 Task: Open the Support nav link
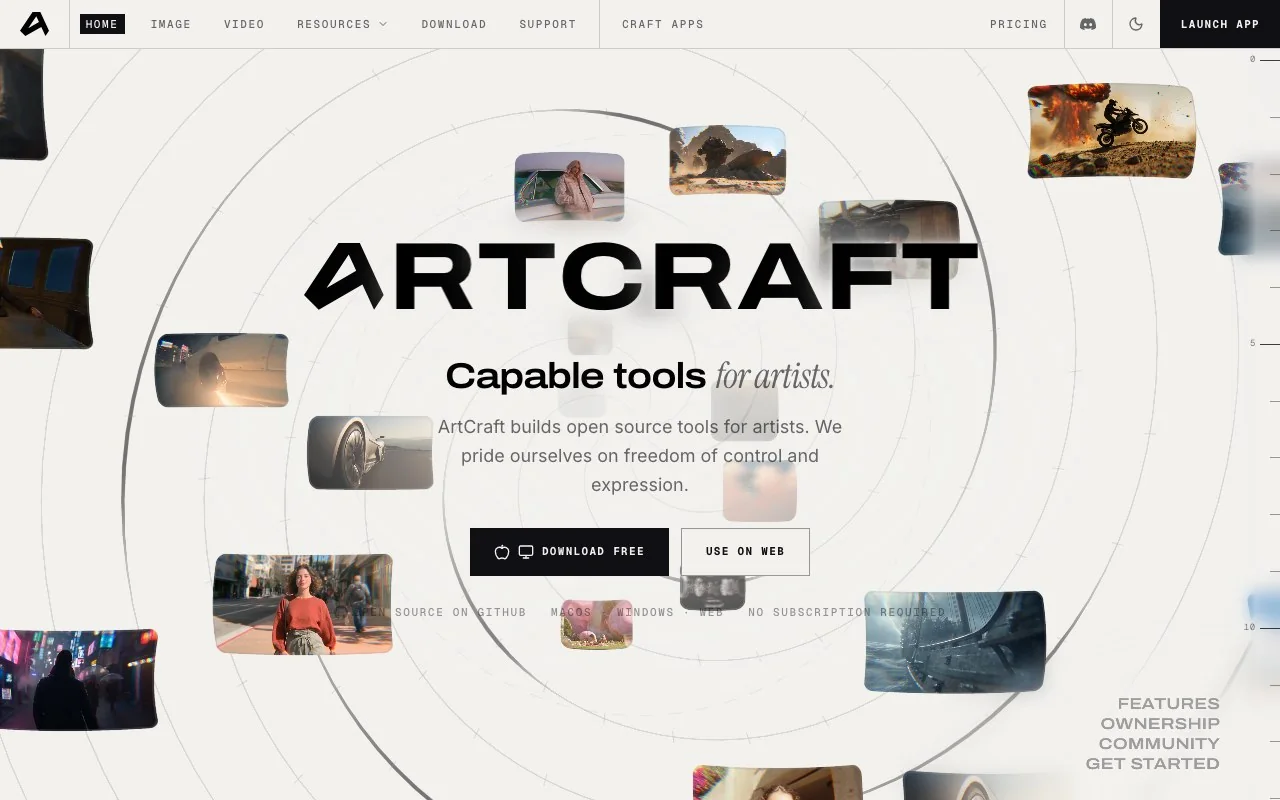548,24
